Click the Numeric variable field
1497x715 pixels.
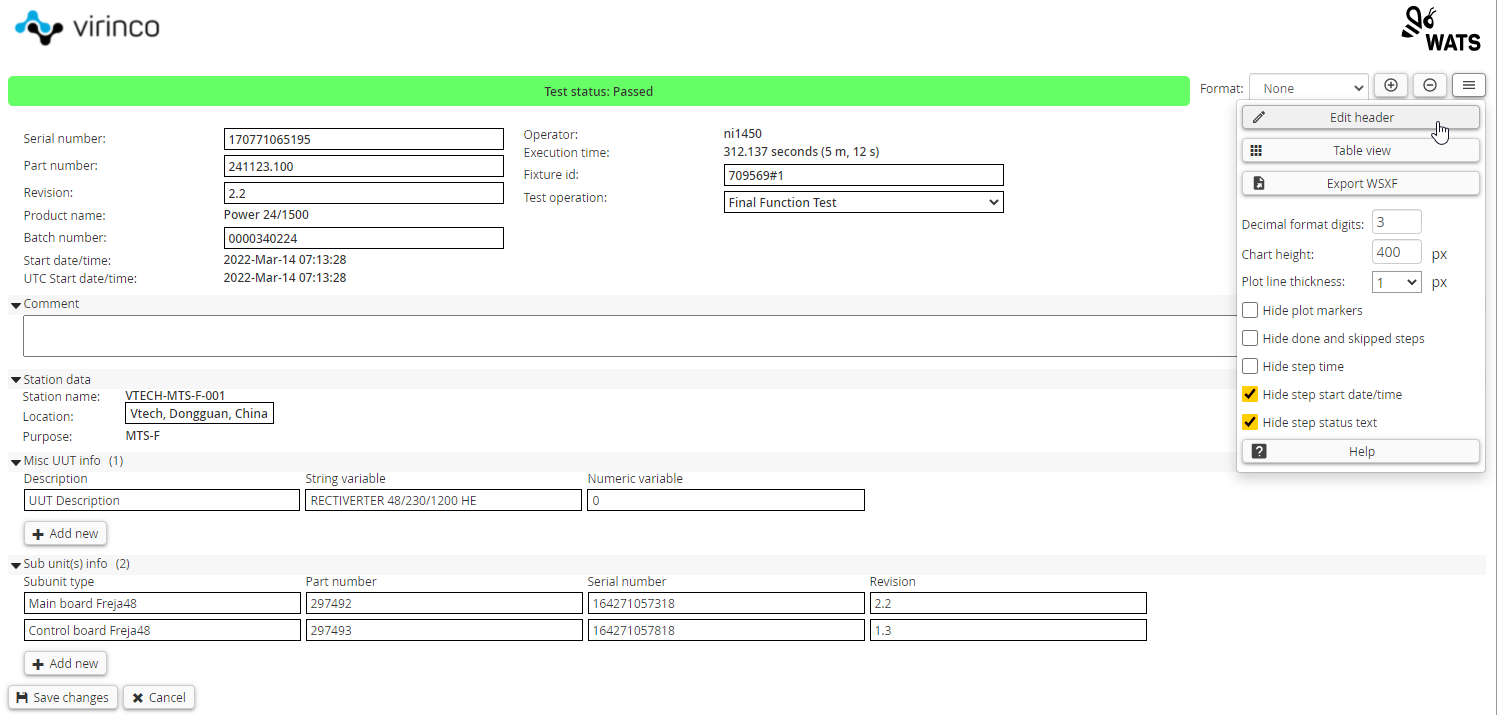tap(726, 500)
